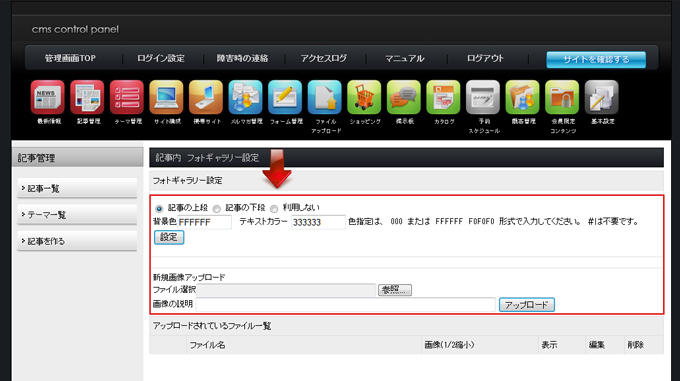Screen dimensions: 680x381
Task: Open 記事一覧 in the sidebar
Action: click(77, 188)
